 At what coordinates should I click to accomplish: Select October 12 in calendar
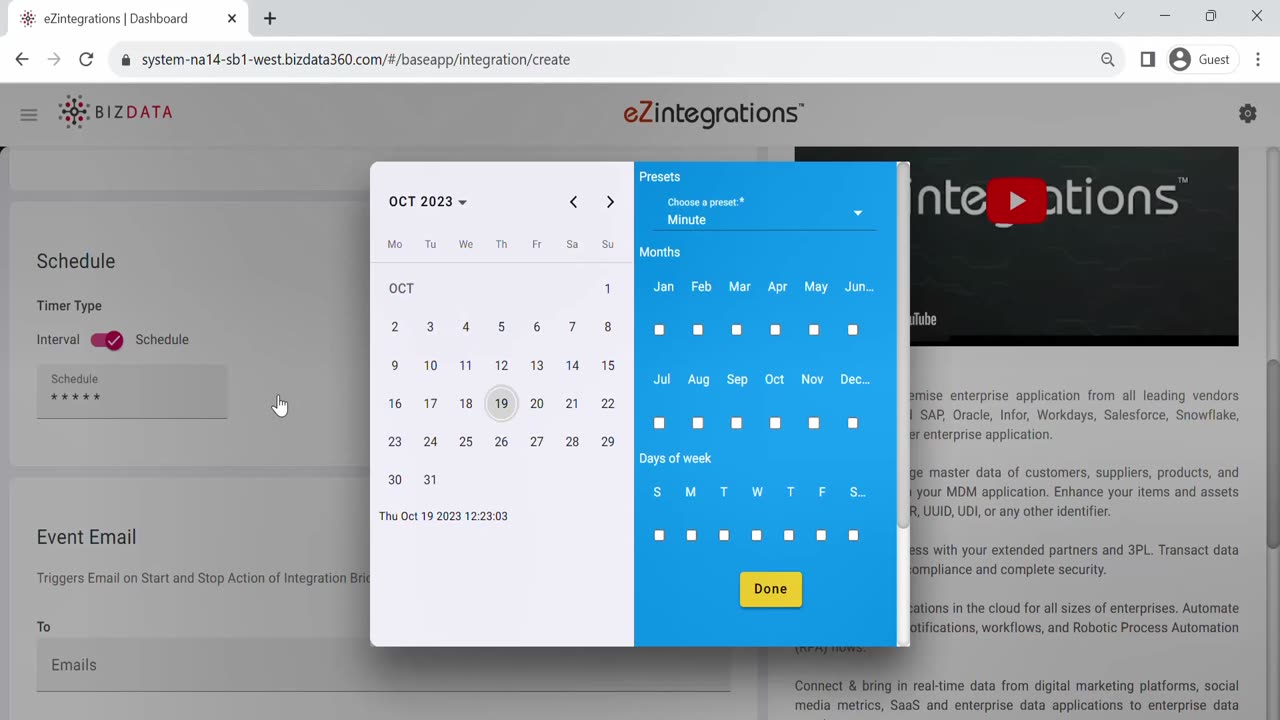click(x=501, y=366)
